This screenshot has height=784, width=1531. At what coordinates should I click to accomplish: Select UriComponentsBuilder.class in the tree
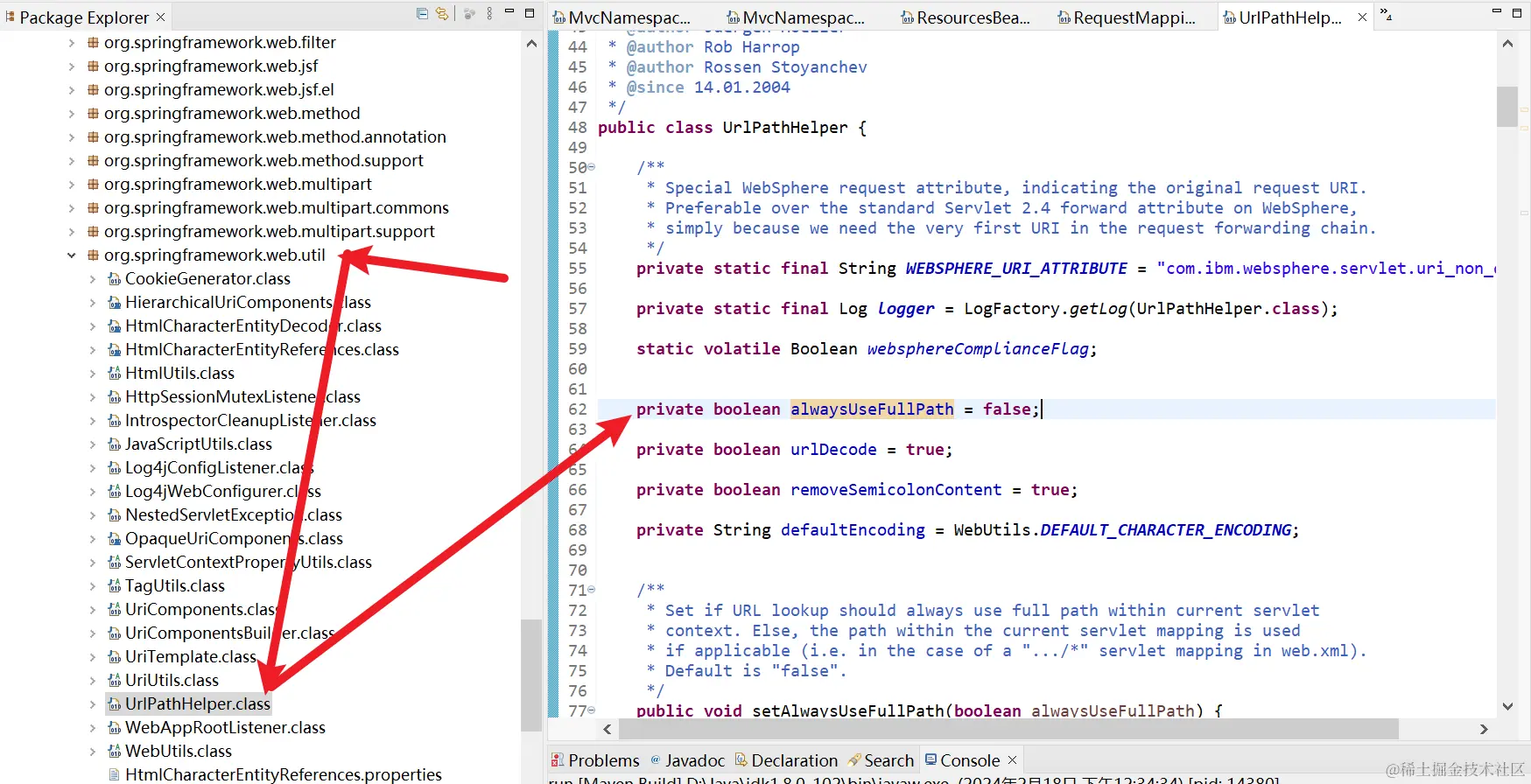(x=230, y=633)
